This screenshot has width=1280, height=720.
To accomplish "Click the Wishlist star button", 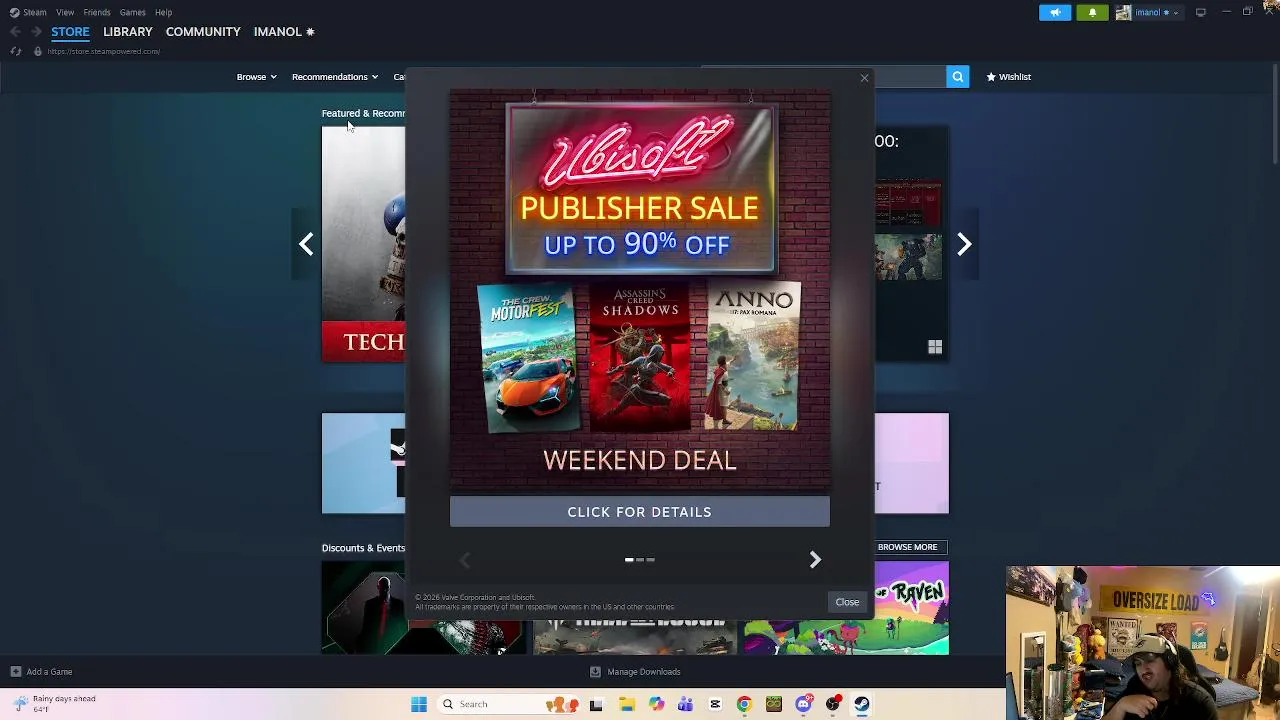I will (1008, 77).
